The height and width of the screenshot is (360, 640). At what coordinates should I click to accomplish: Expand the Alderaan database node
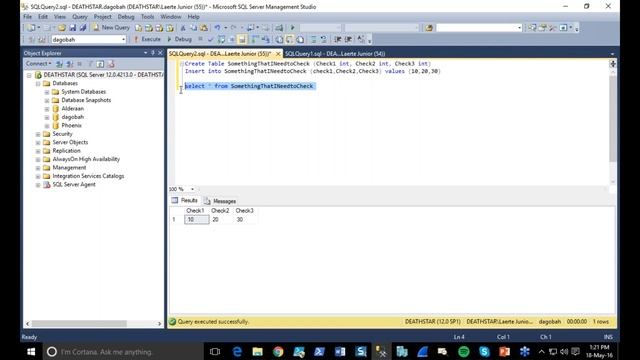(x=47, y=109)
